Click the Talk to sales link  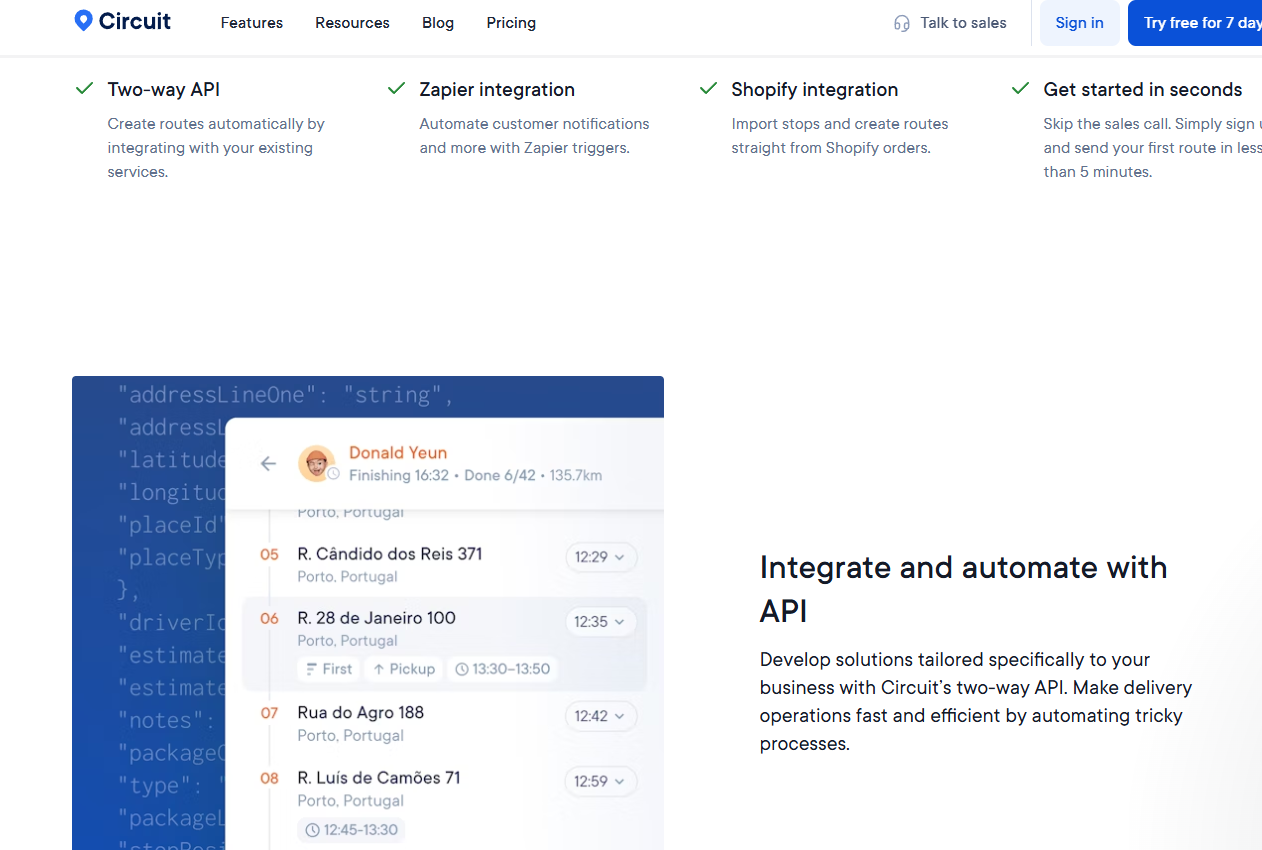(x=950, y=23)
